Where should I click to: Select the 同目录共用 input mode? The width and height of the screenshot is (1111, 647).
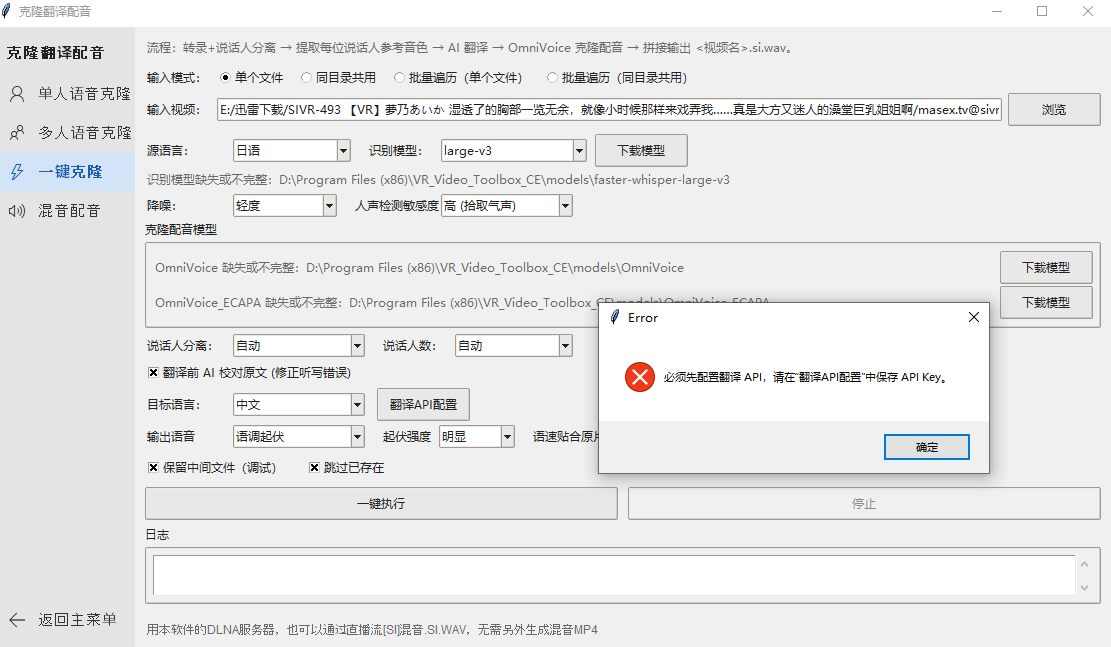pyautogui.click(x=306, y=78)
